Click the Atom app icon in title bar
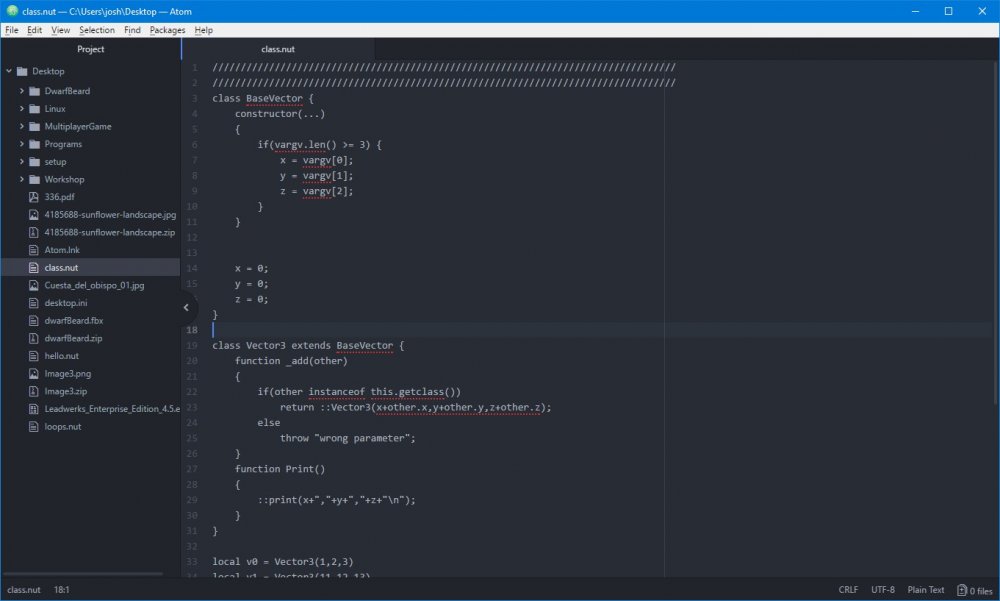 coord(11,11)
